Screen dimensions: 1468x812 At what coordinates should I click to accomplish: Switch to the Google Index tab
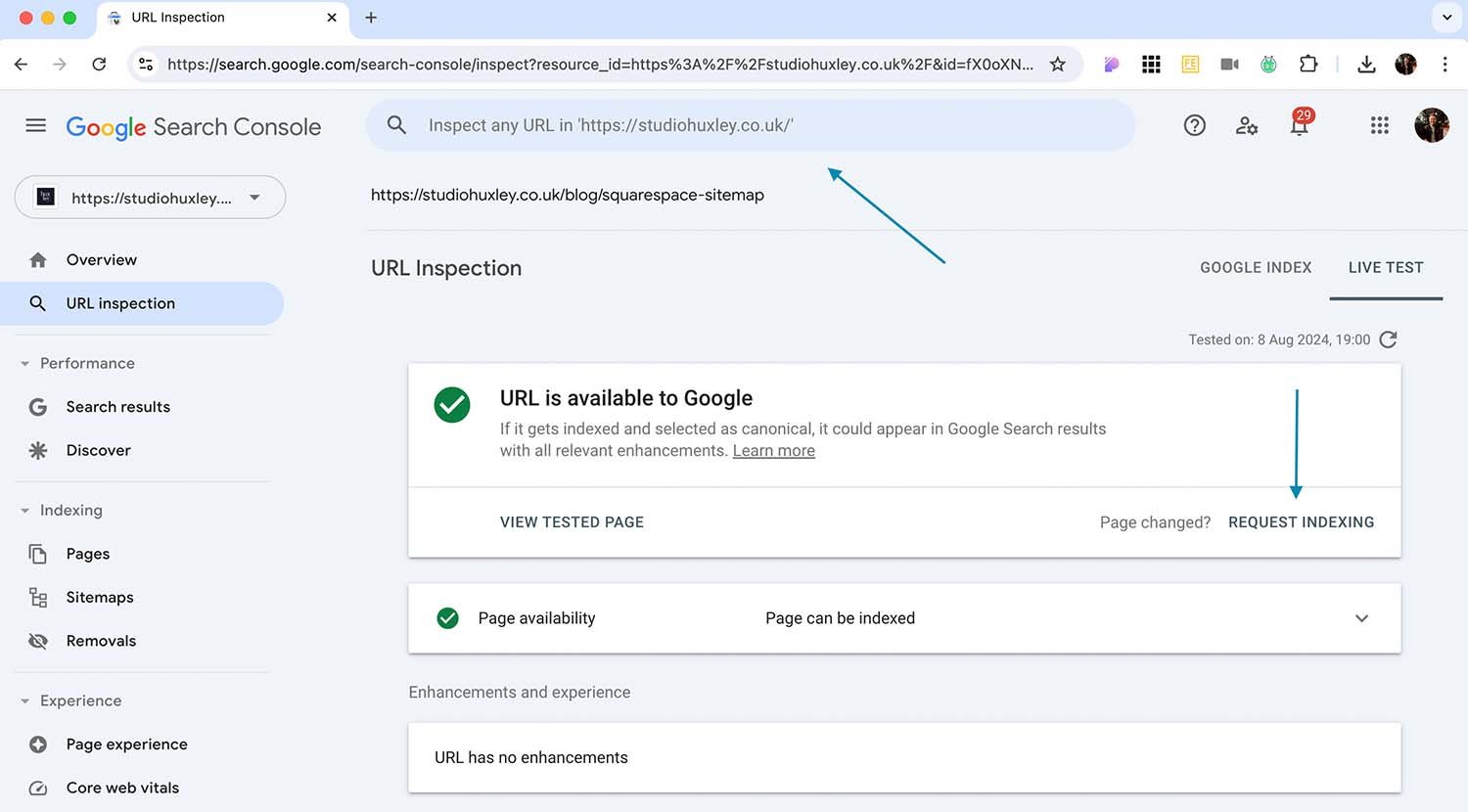click(x=1256, y=267)
